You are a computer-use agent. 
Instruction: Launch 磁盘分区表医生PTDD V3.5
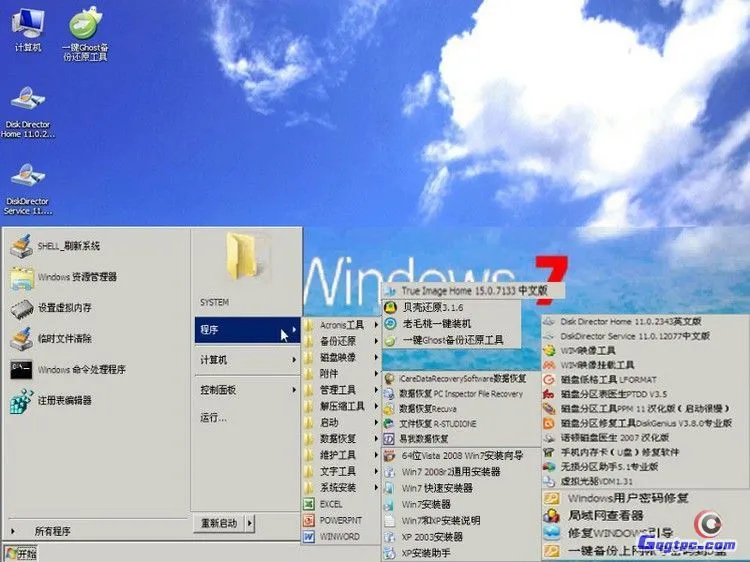(644, 394)
